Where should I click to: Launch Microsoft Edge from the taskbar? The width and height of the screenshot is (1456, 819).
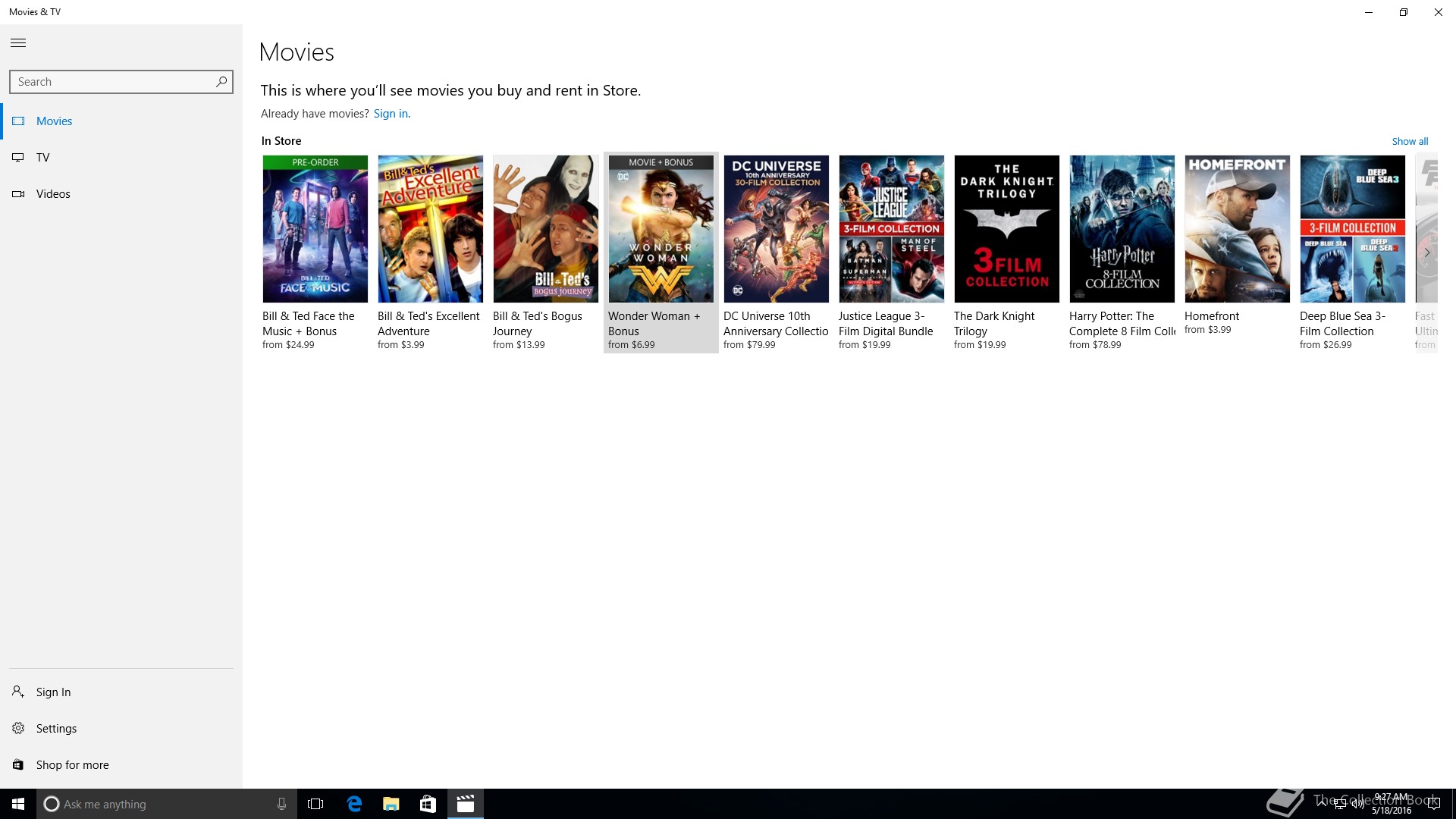(x=354, y=804)
